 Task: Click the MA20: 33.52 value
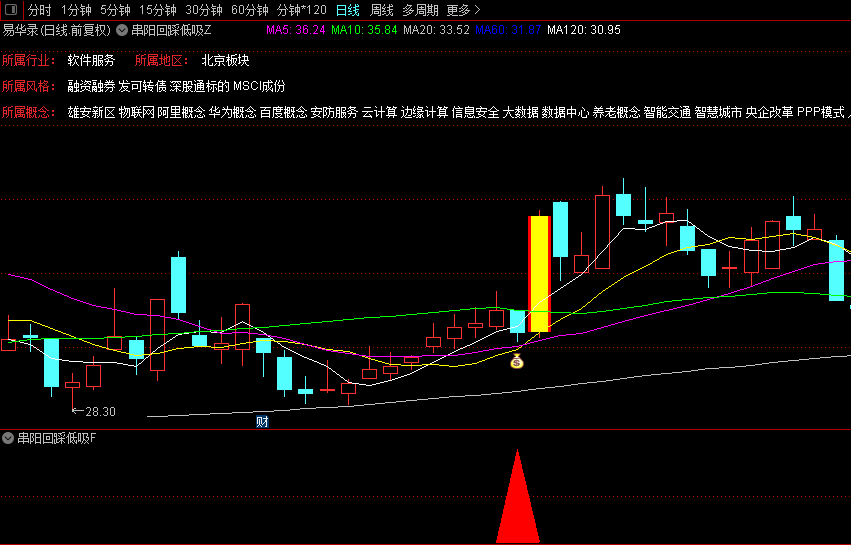coord(436,30)
